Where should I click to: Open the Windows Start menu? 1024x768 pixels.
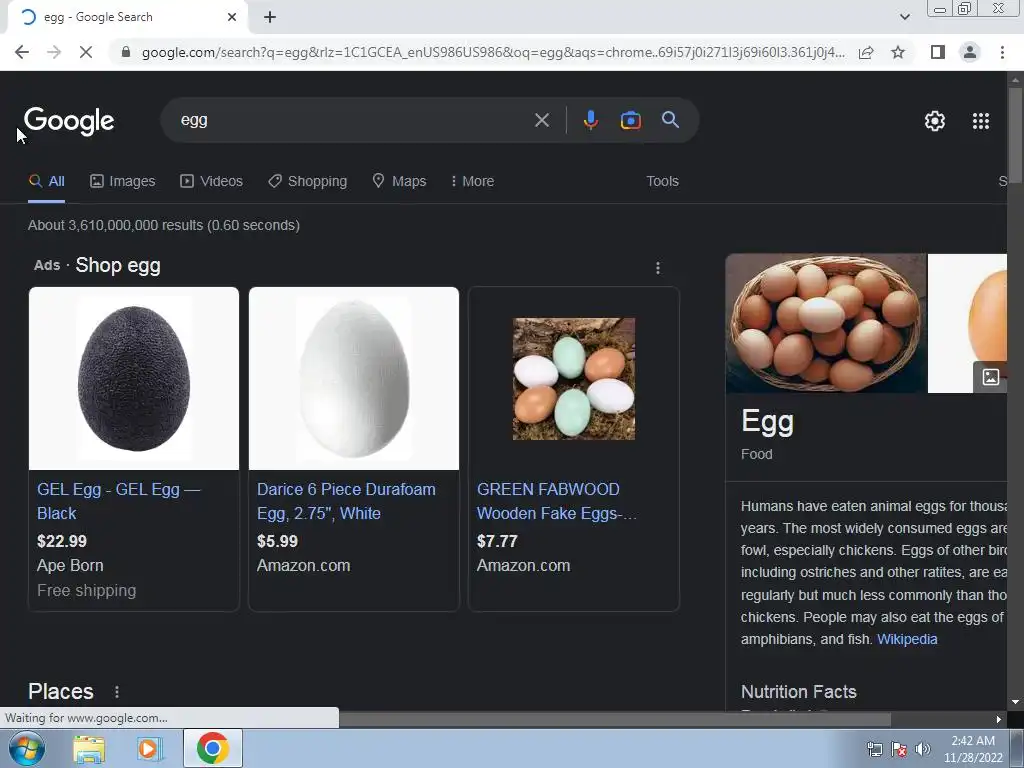[26, 748]
